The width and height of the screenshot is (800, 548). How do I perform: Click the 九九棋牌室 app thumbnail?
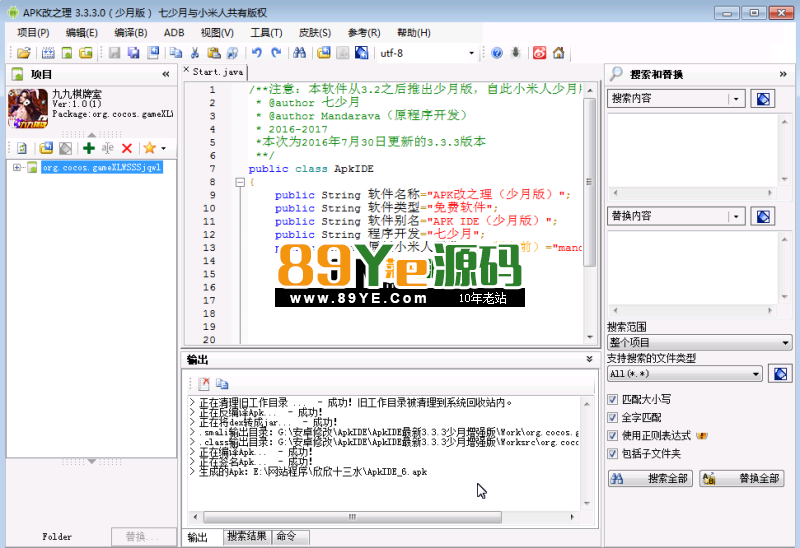(x=28, y=108)
